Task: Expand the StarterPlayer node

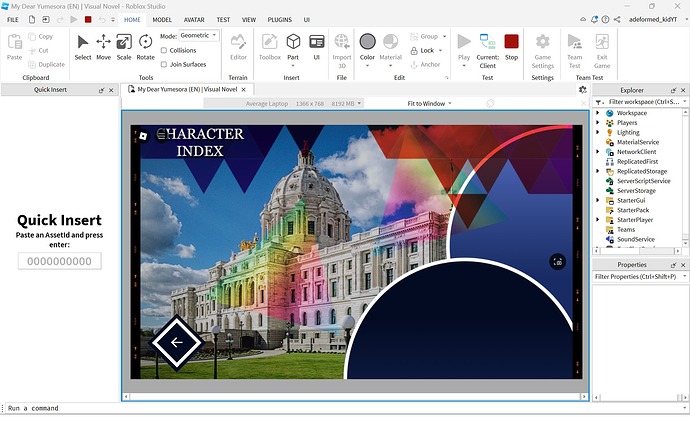Action: tap(598, 220)
